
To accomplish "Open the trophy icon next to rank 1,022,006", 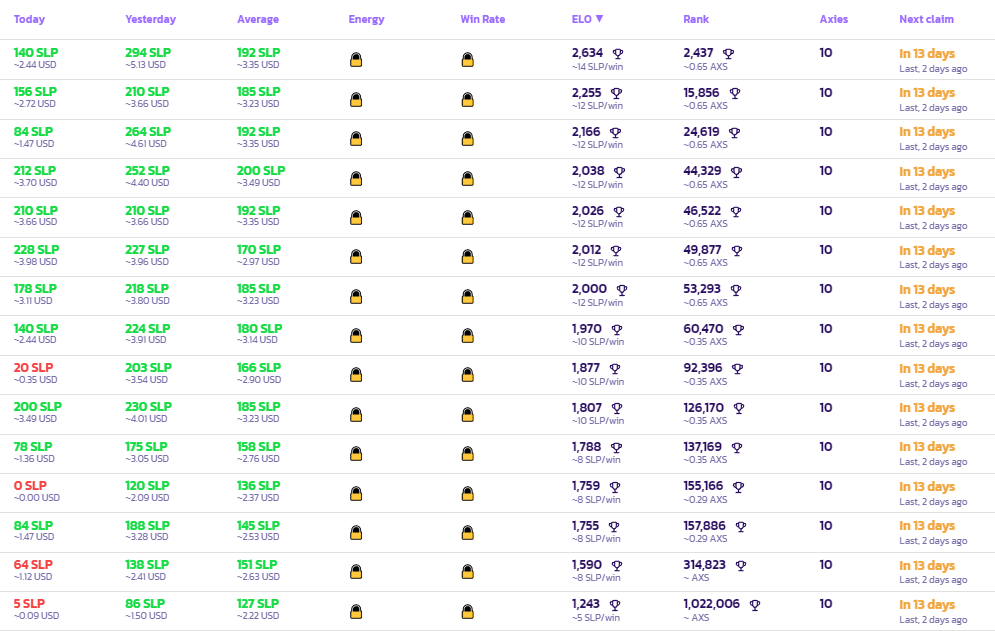I will point(754,605).
